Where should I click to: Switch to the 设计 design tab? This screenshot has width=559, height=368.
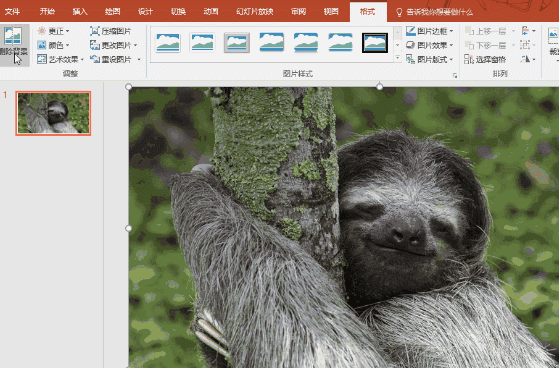(x=145, y=12)
